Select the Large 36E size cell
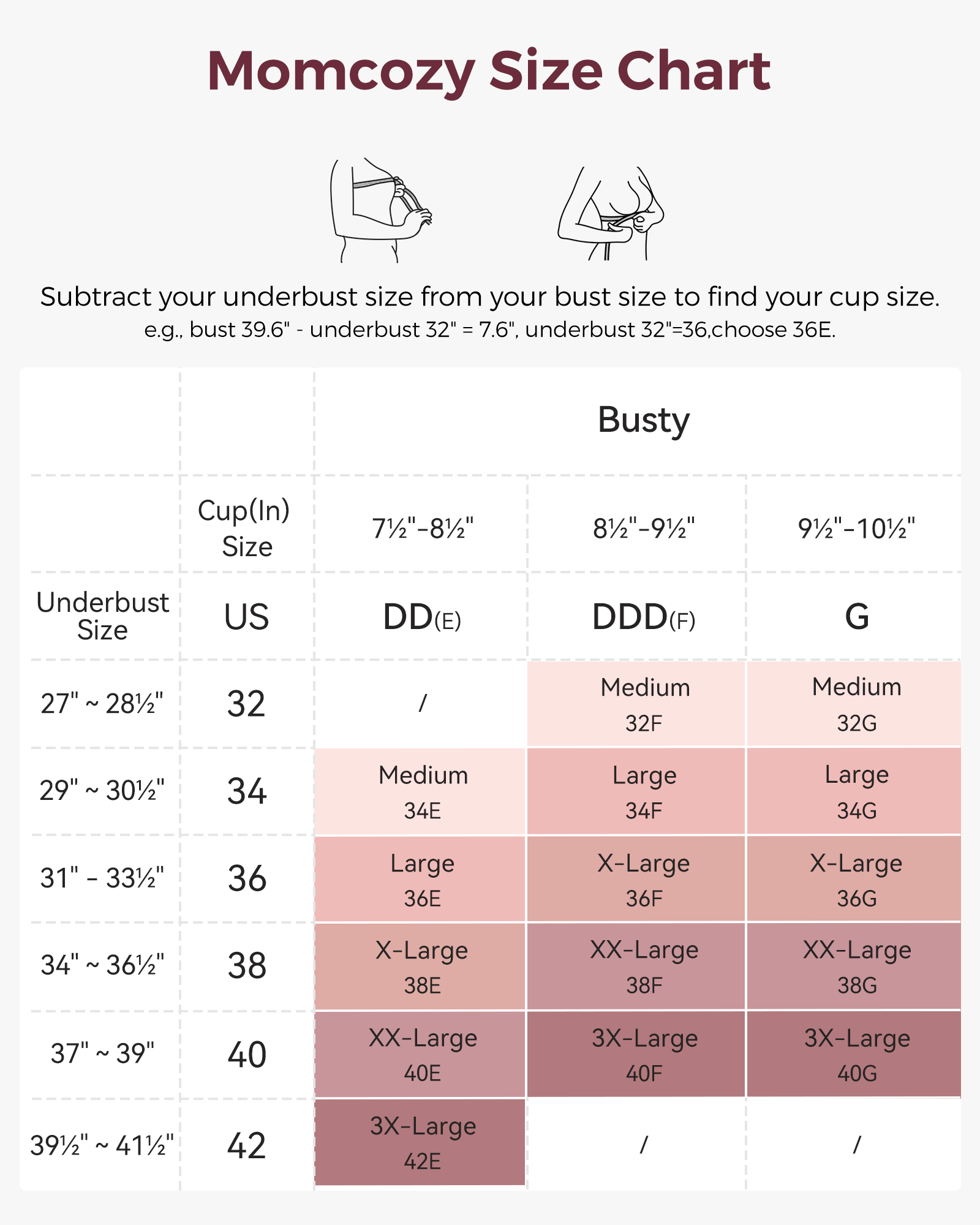 421,880
